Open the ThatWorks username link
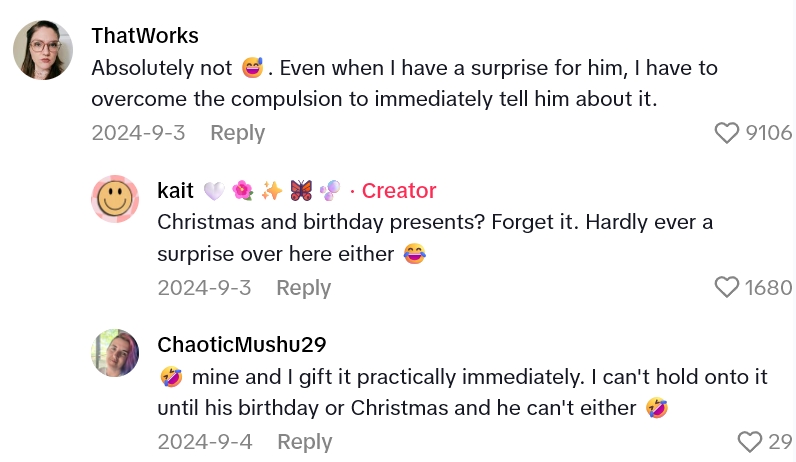 click(x=145, y=36)
